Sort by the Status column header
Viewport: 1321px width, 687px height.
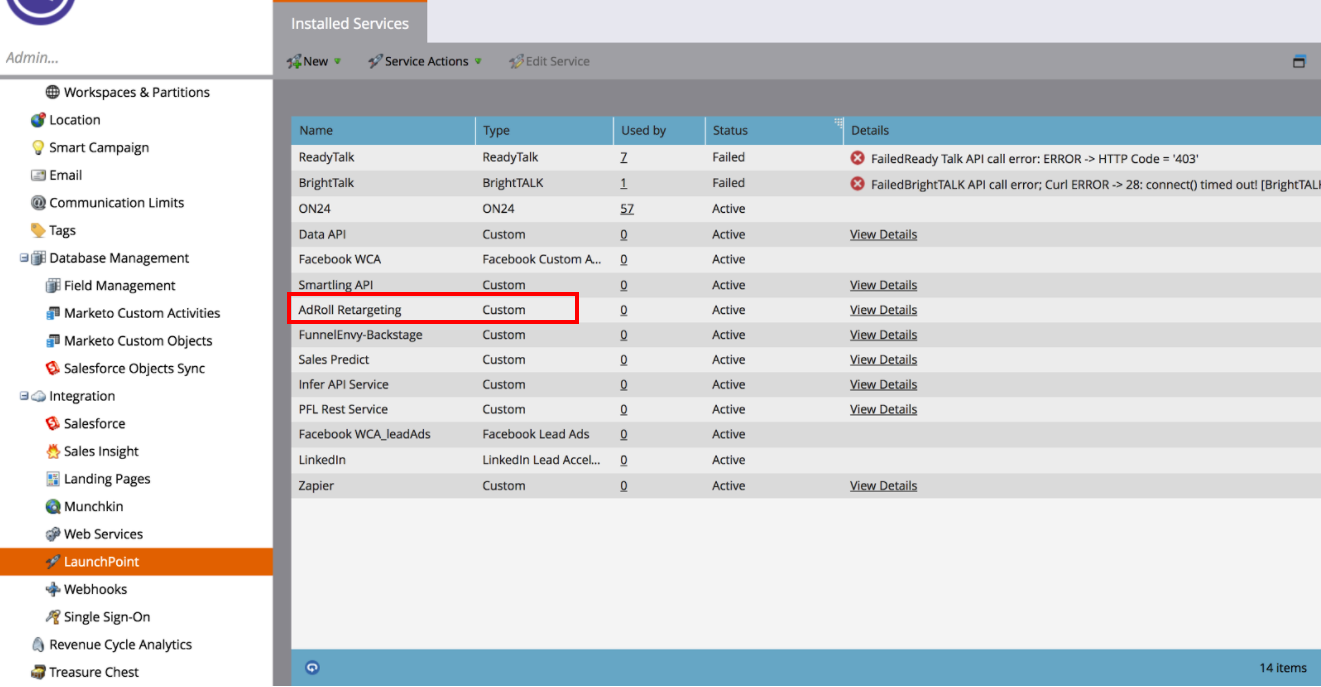(774, 130)
